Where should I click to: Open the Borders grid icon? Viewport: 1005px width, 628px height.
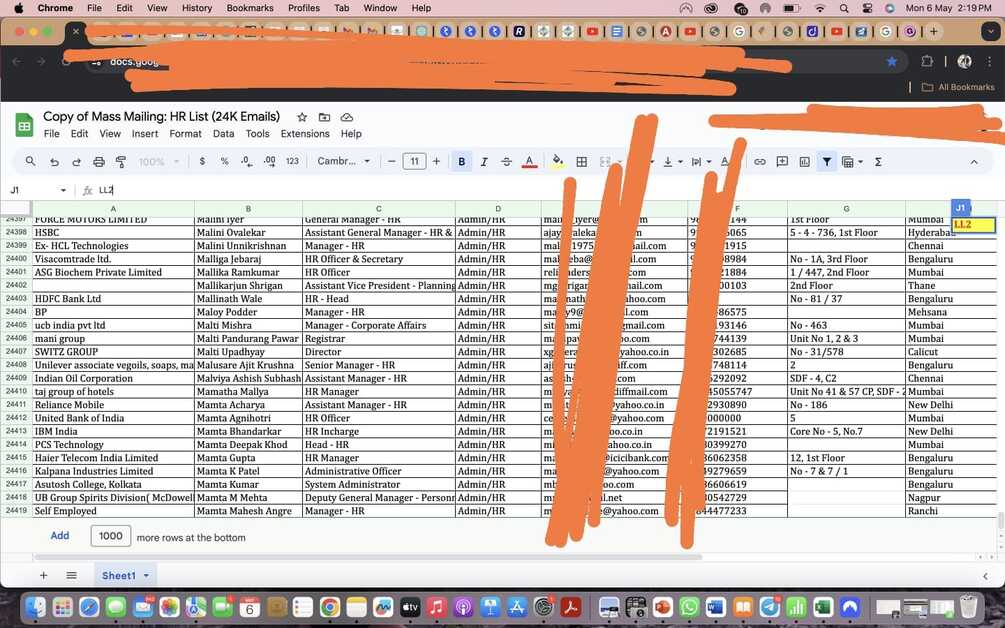coord(581,162)
